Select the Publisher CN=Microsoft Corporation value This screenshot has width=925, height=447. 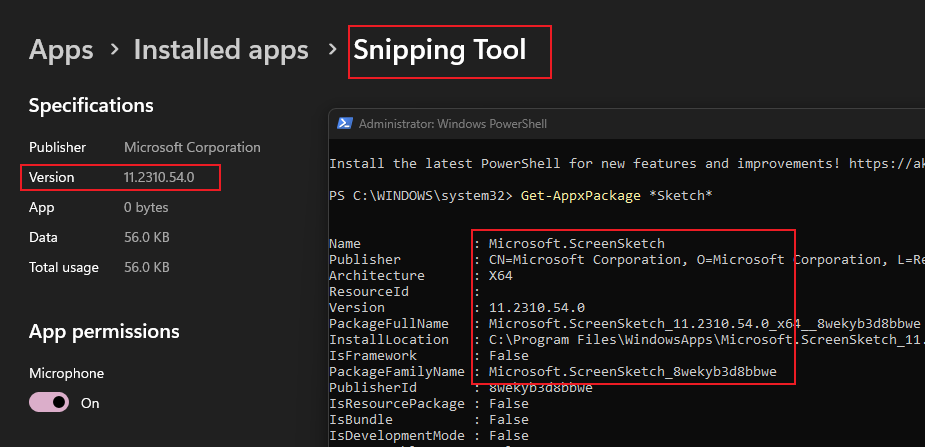pyautogui.click(x=707, y=259)
